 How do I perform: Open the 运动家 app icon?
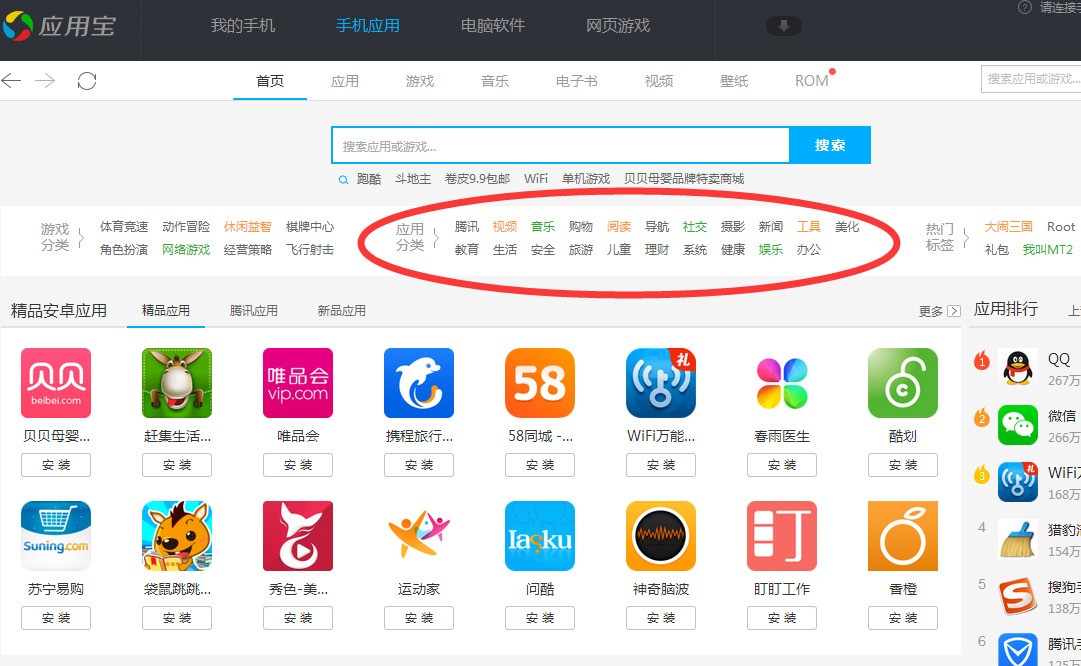click(419, 536)
